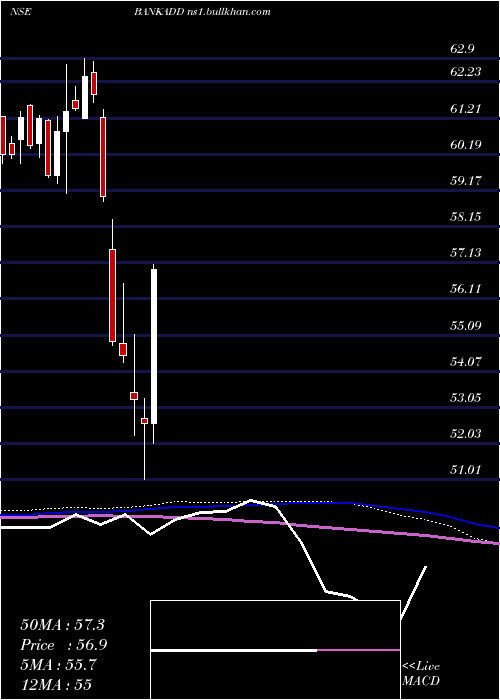Click the 12MA : 55 readout
Viewport: 500px width, 700px height.
pyautogui.click(x=56, y=685)
